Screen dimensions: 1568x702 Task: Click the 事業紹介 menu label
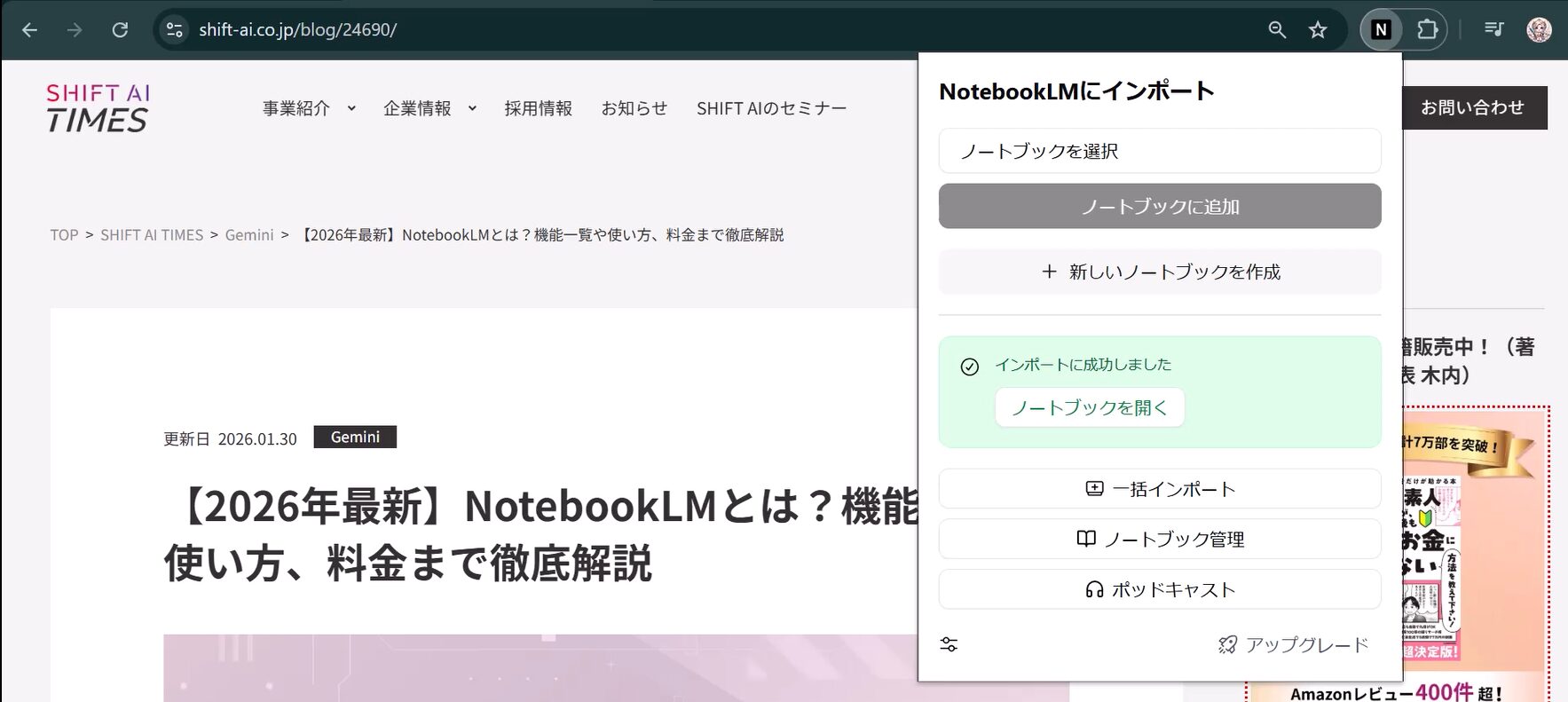pos(296,108)
